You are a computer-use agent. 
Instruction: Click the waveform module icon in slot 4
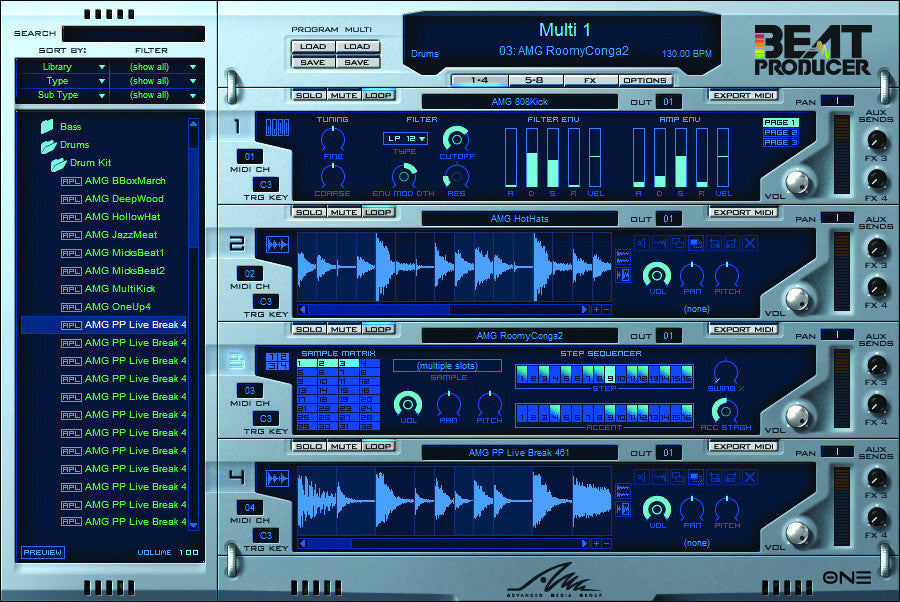coord(277,478)
